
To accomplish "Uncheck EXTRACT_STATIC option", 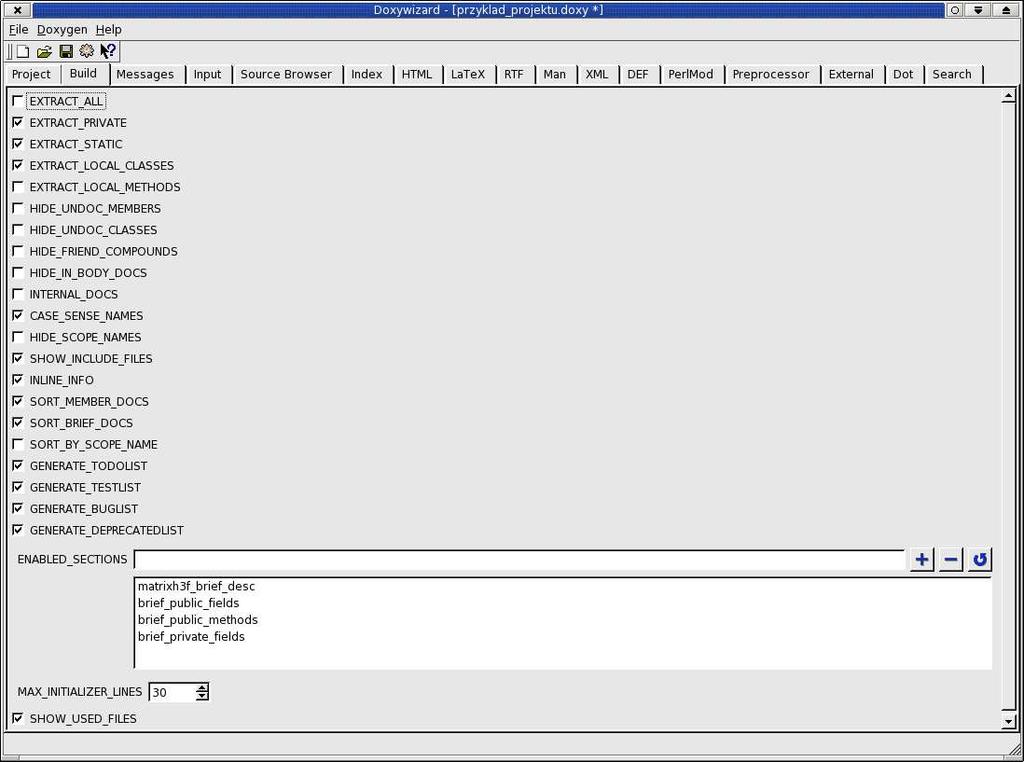I will click(x=18, y=144).
